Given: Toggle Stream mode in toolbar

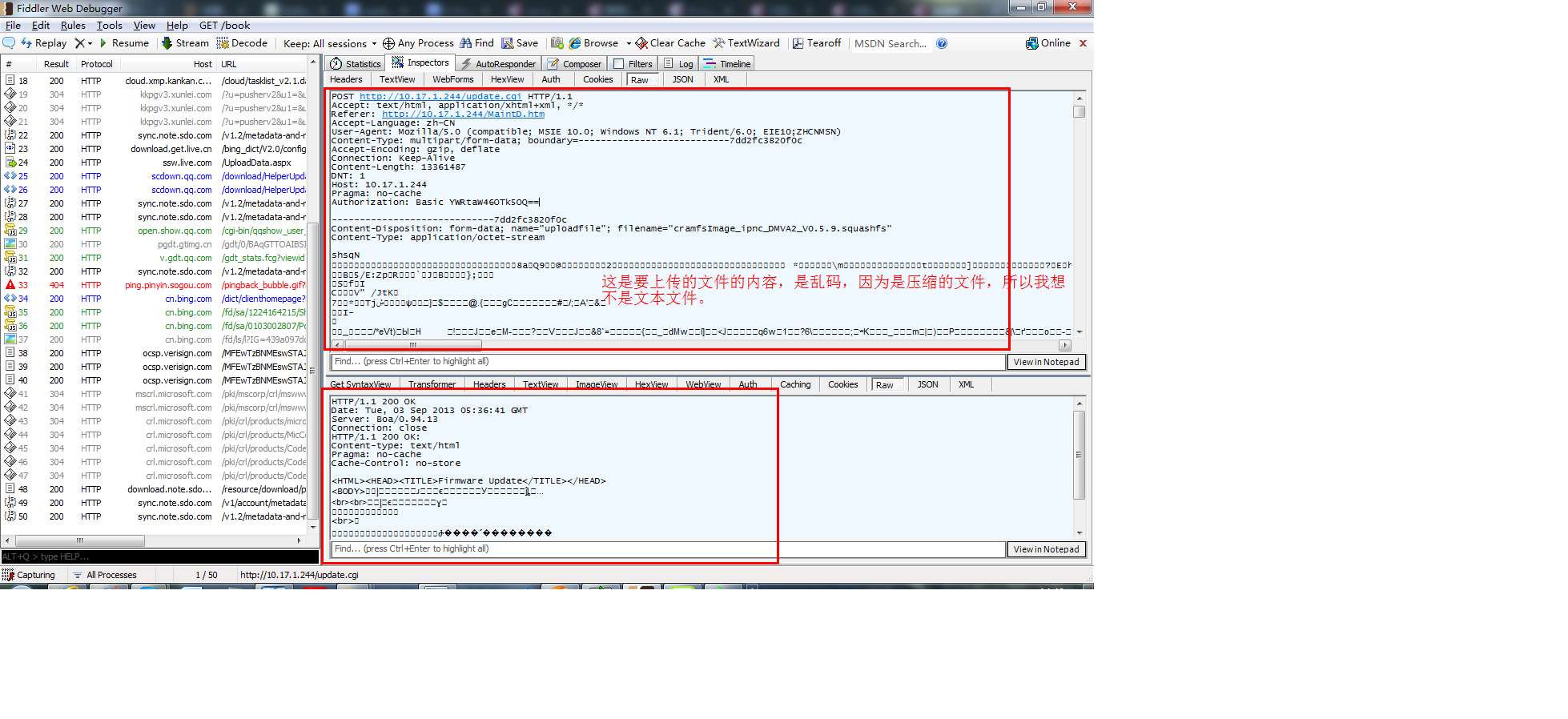Looking at the screenshot, I should pos(185,43).
